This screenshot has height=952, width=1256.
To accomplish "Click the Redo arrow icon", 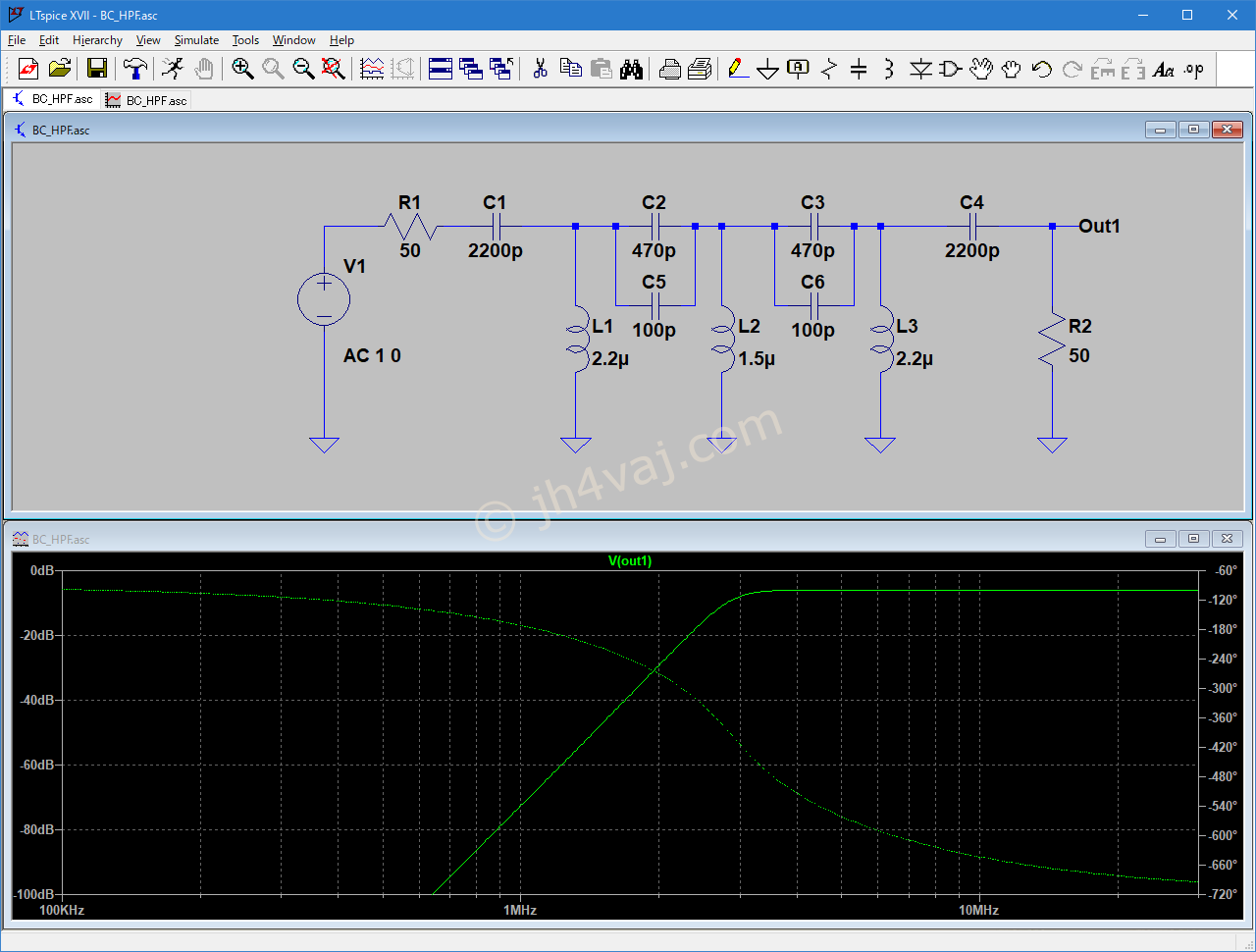I will click(1072, 69).
